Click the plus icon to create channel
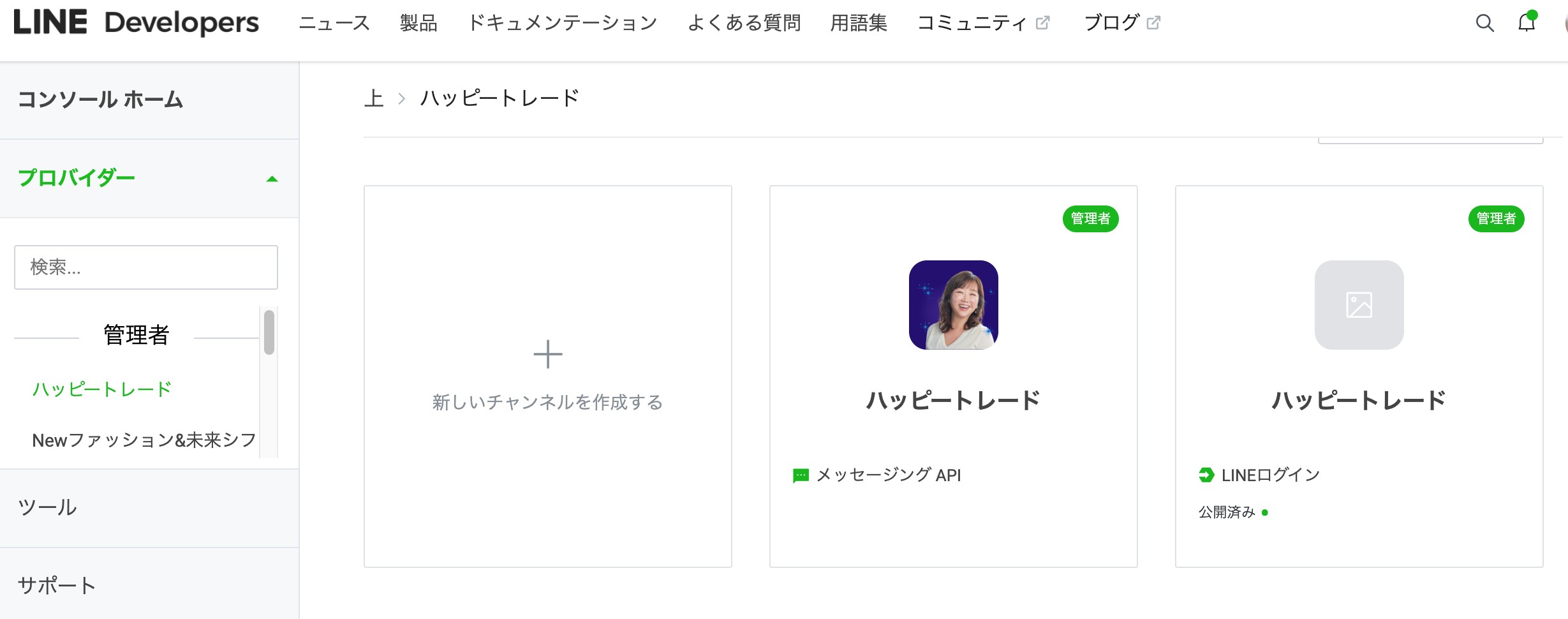Screen dimensions: 1568x619 tap(547, 354)
